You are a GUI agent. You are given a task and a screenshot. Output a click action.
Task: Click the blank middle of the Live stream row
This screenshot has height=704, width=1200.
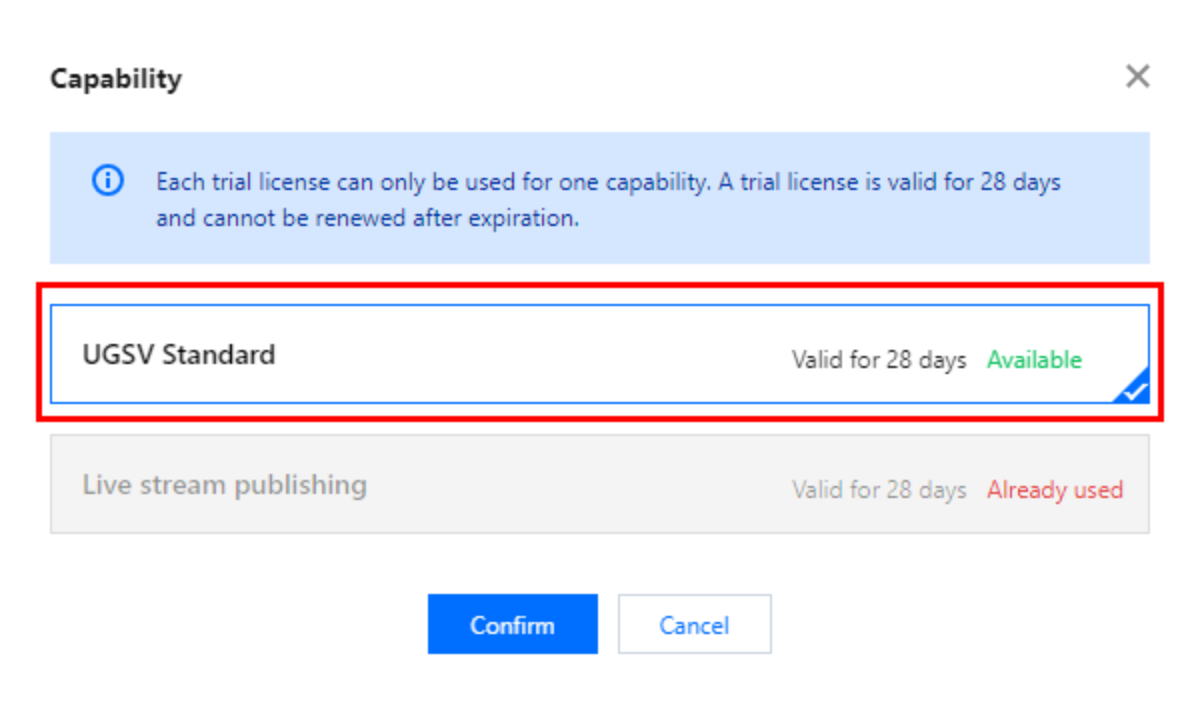(x=580, y=487)
